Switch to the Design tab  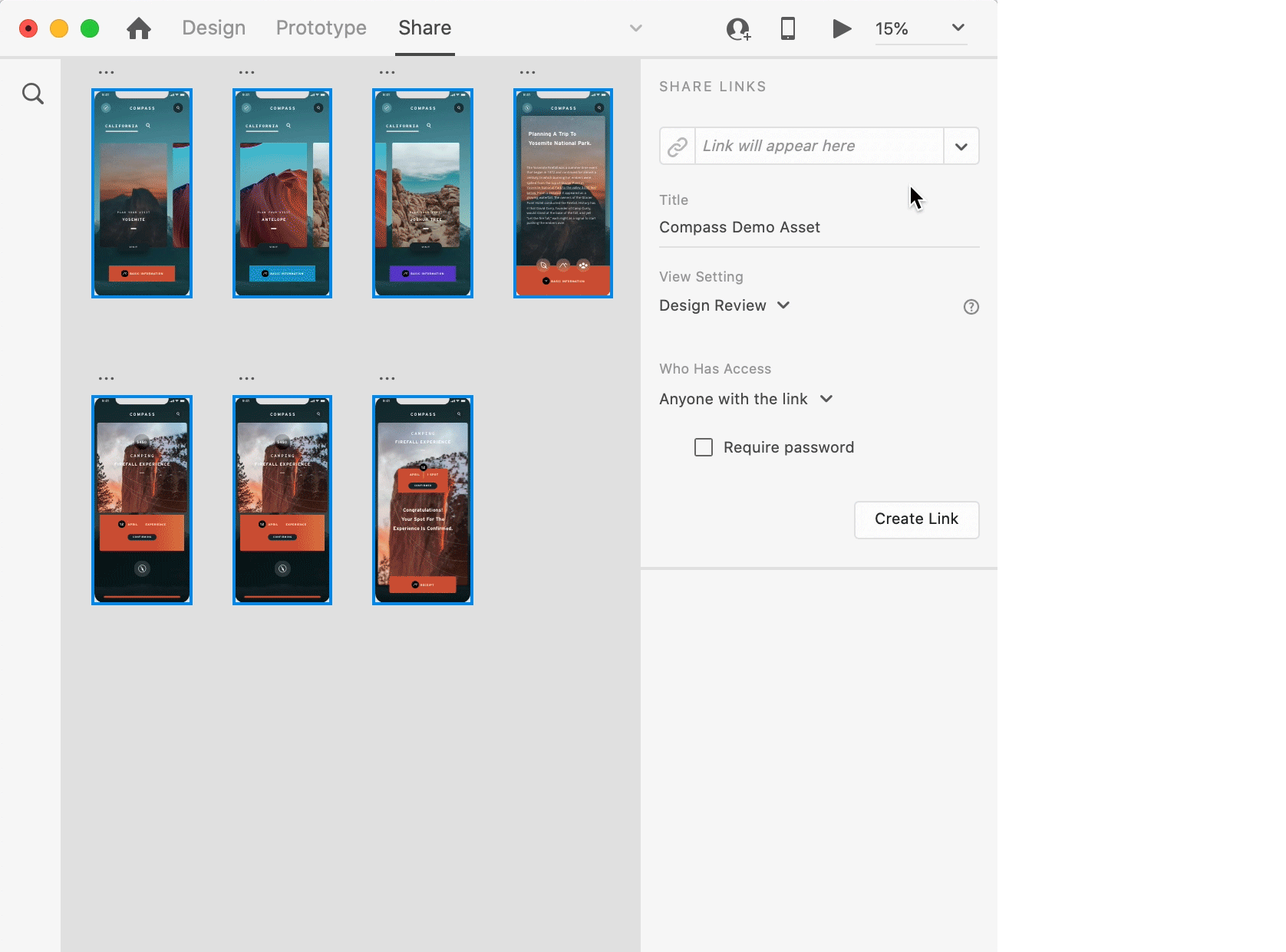point(214,28)
